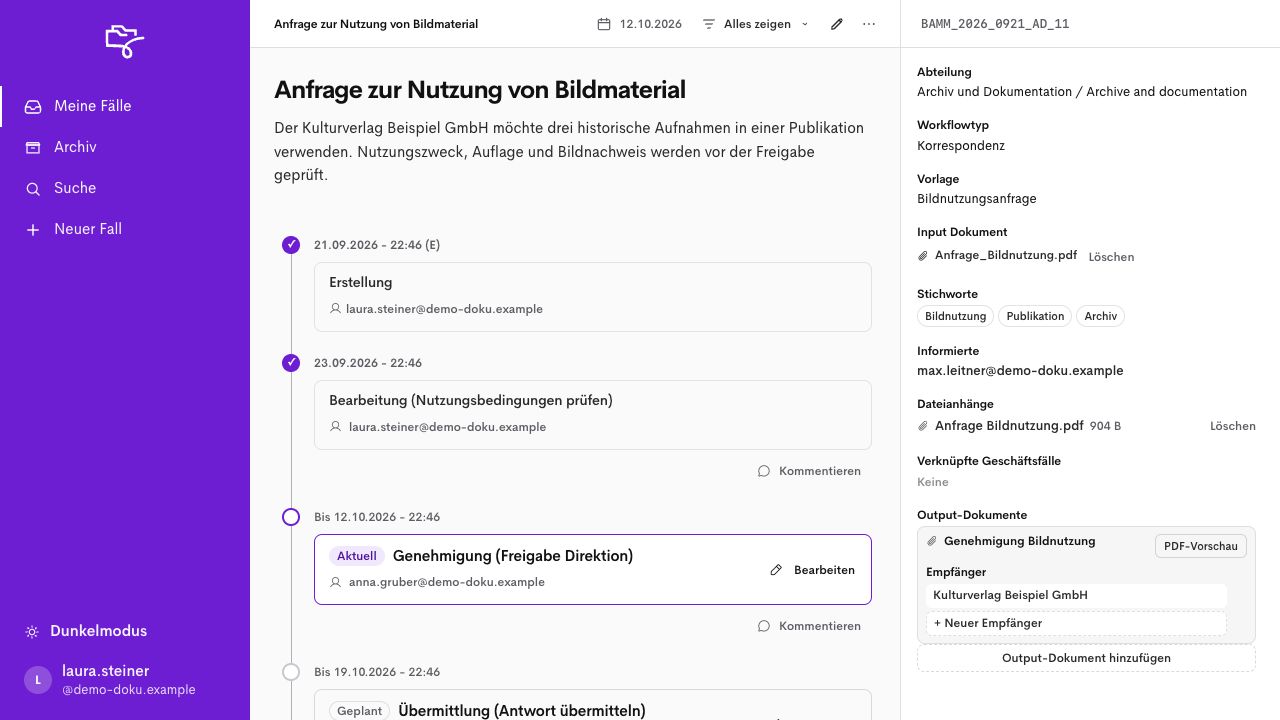
Task: Click Output-Dokument hinzufügen
Action: (1086, 658)
